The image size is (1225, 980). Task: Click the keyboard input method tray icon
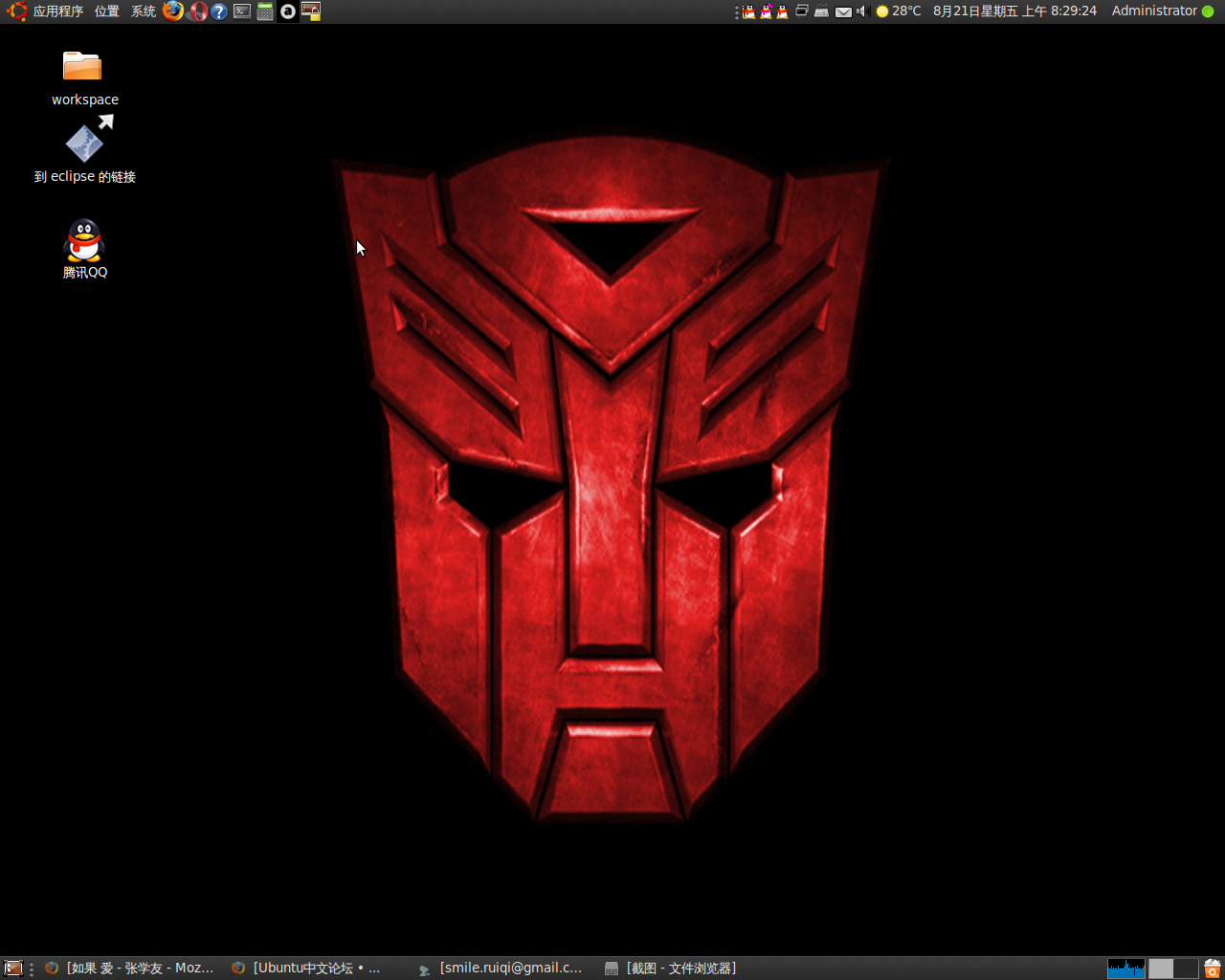click(821, 11)
